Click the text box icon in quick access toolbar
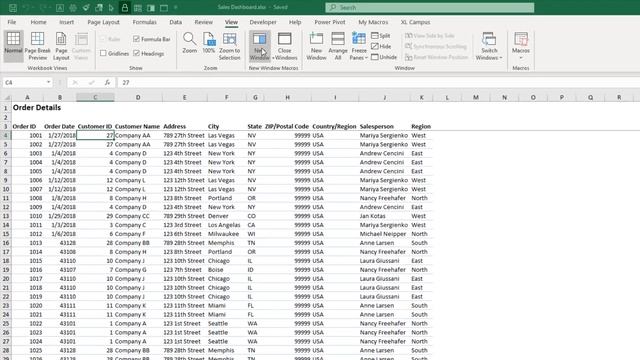The height and width of the screenshot is (360, 640). click(60, 8)
